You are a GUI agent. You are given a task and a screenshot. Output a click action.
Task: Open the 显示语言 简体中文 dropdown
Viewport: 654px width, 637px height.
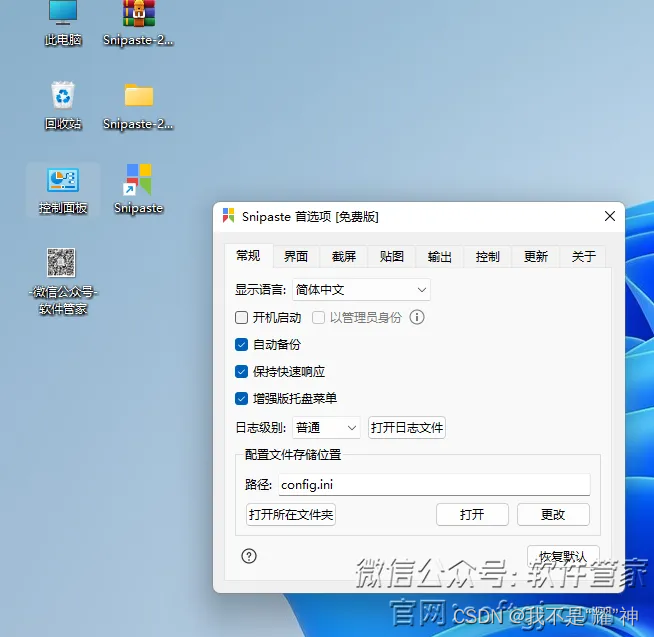pyautogui.click(x=361, y=290)
